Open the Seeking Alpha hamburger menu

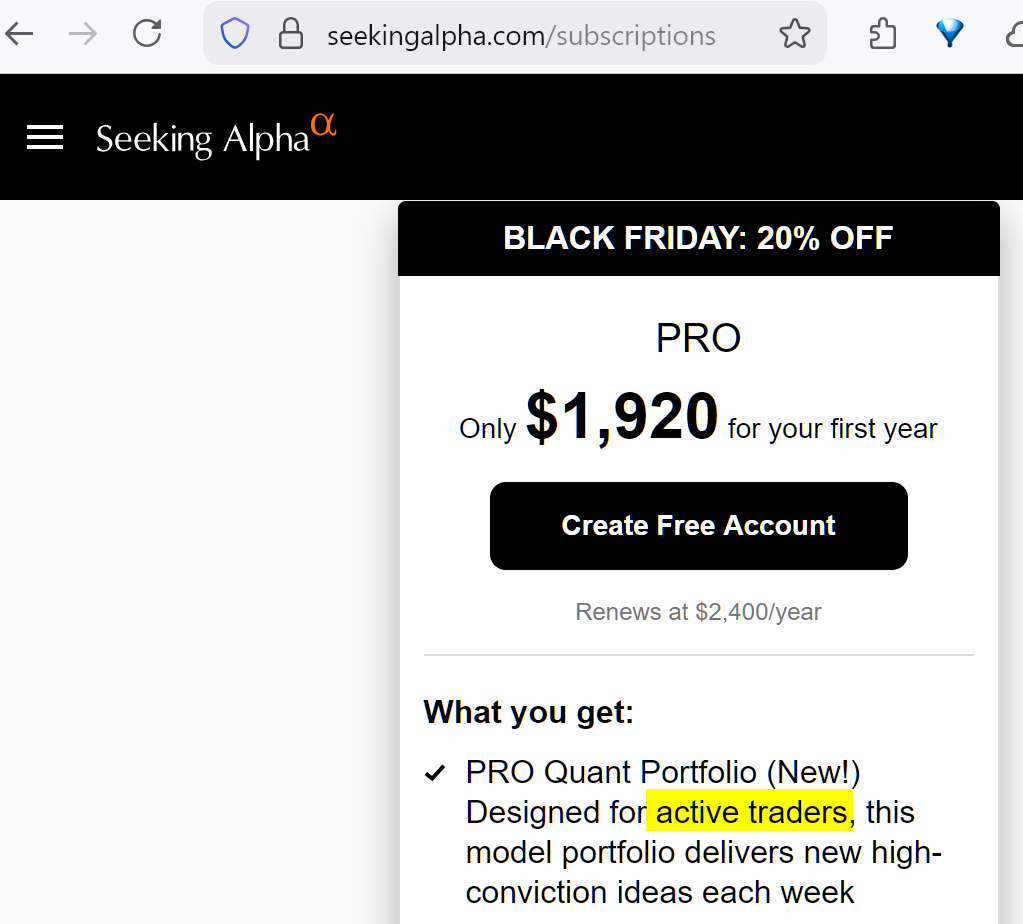[x=45, y=137]
